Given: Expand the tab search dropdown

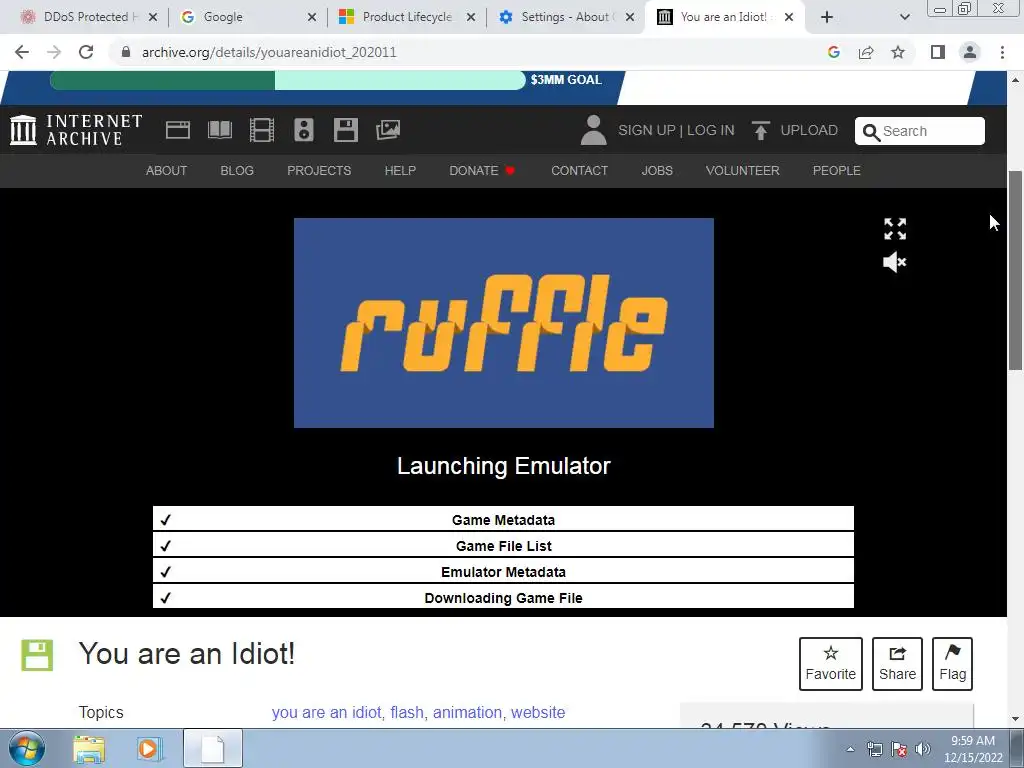Looking at the screenshot, I should coord(904,17).
